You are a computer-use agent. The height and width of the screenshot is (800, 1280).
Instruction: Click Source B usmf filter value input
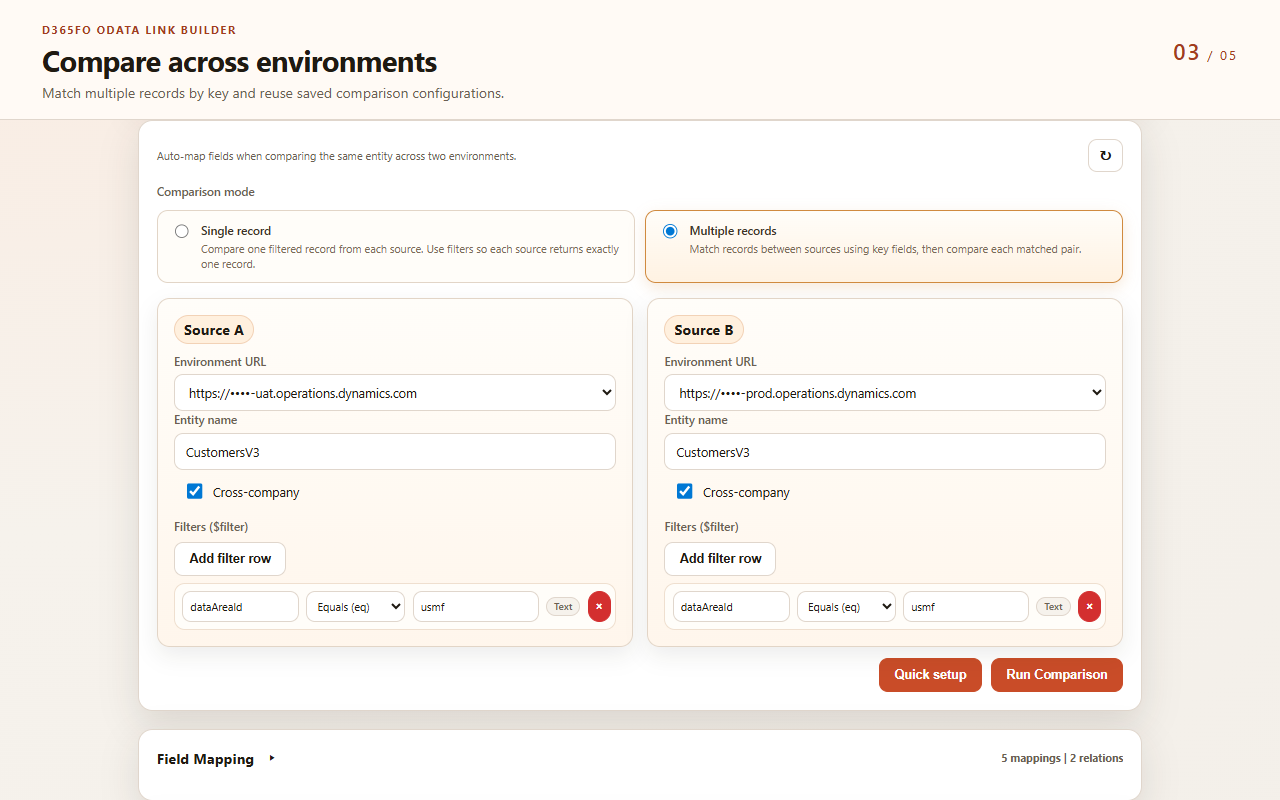pyautogui.click(x=966, y=607)
